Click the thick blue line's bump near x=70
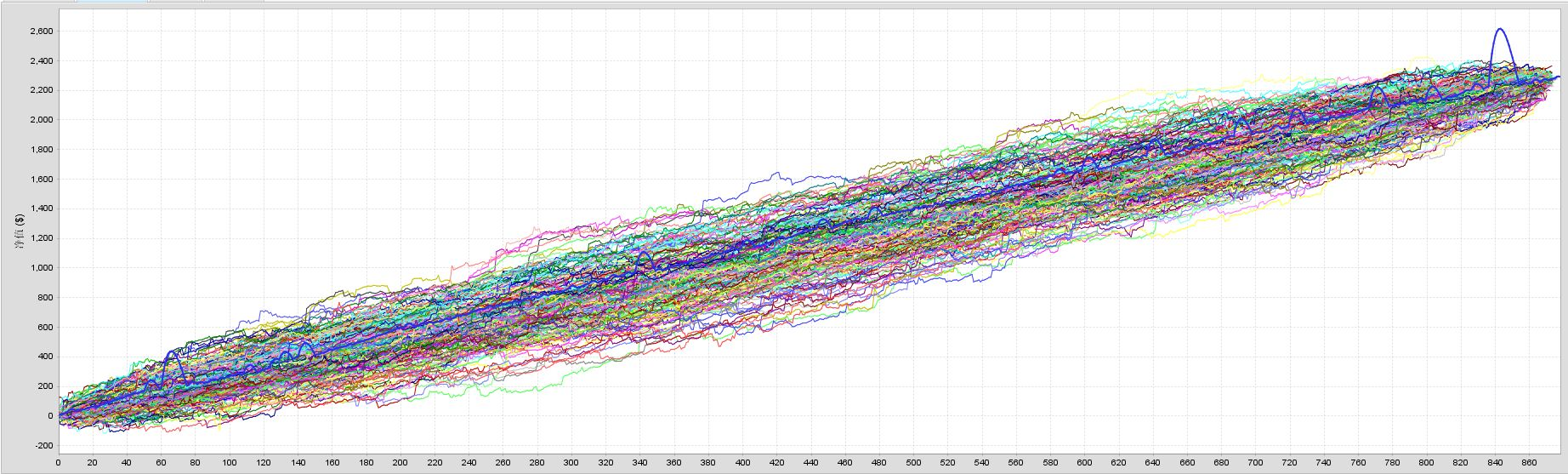The height and width of the screenshot is (474, 1568). pyautogui.click(x=173, y=351)
